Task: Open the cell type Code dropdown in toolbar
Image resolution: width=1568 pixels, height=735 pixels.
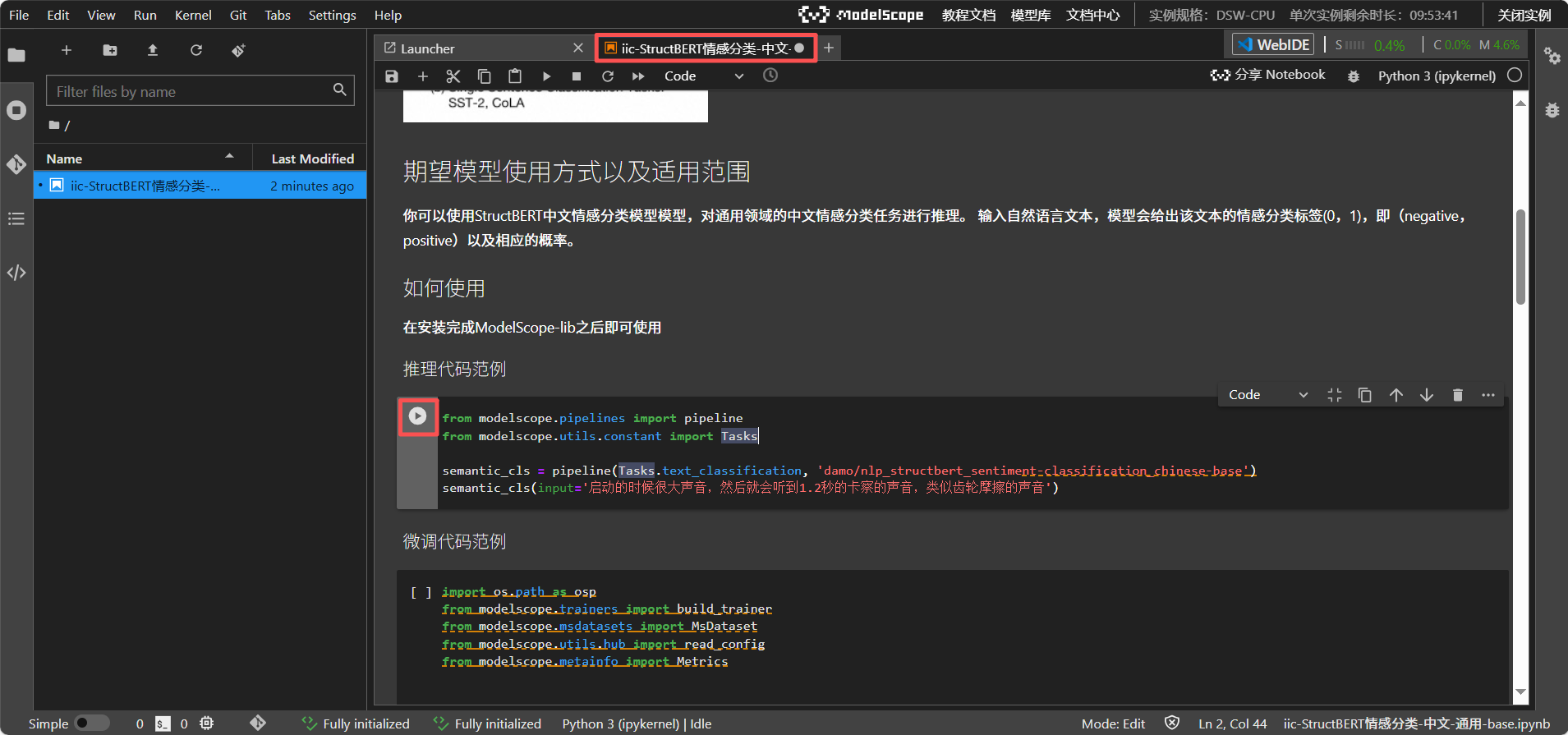Action: coord(704,76)
